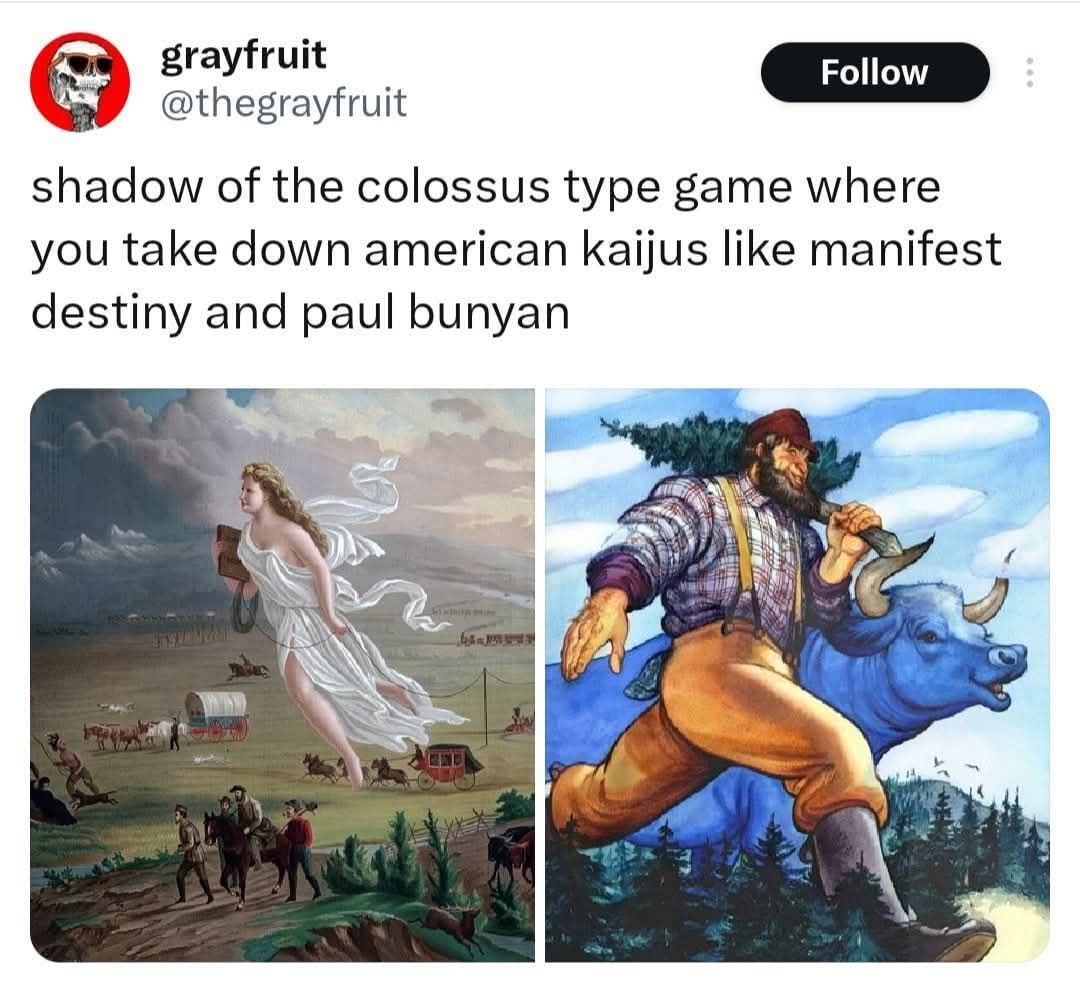Open the grayfruit display name link
The width and height of the screenshot is (1080, 989).
click(x=243, y=55)
